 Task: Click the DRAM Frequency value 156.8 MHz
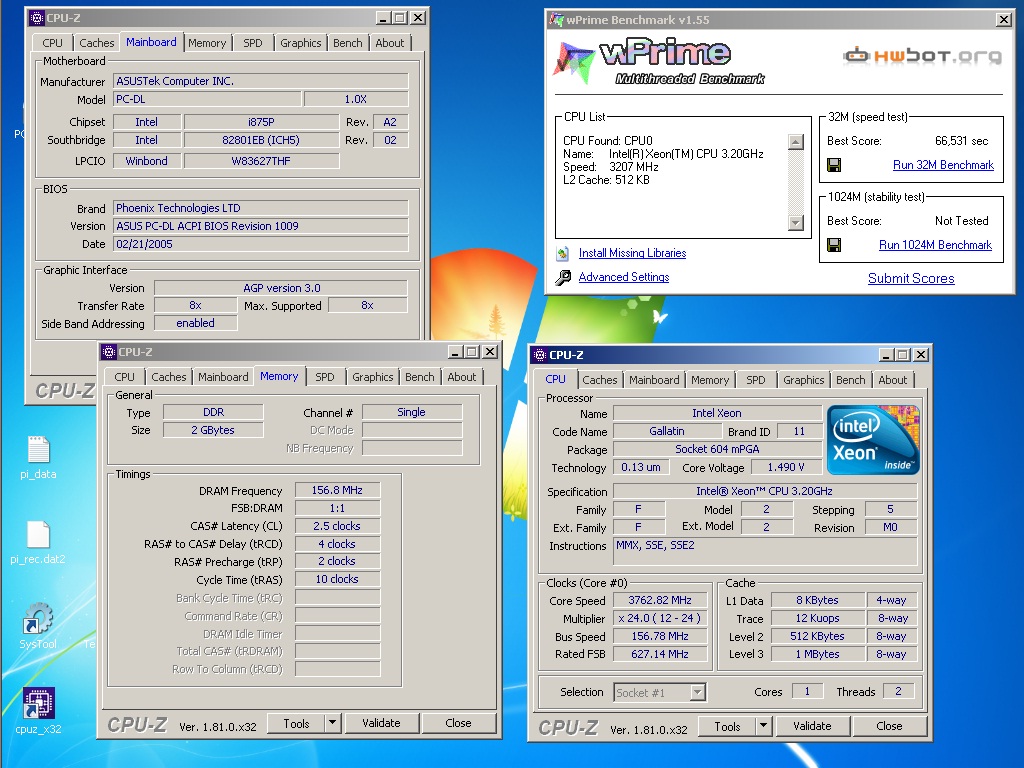click(x=337, y=490)
